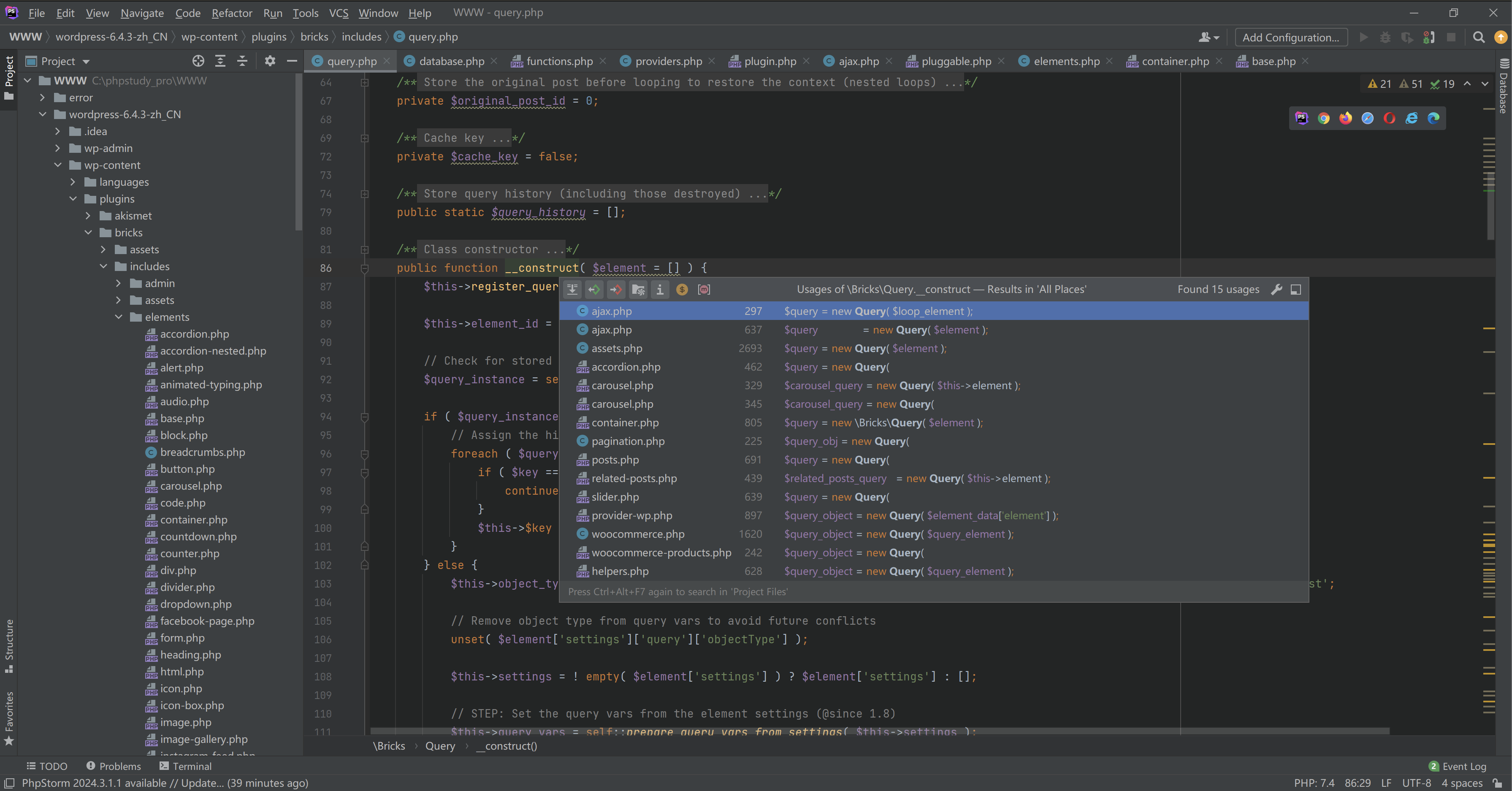1512x791 pixels.
Task: Click Select Opened File target icon
Action: click(x=198, y=61)
